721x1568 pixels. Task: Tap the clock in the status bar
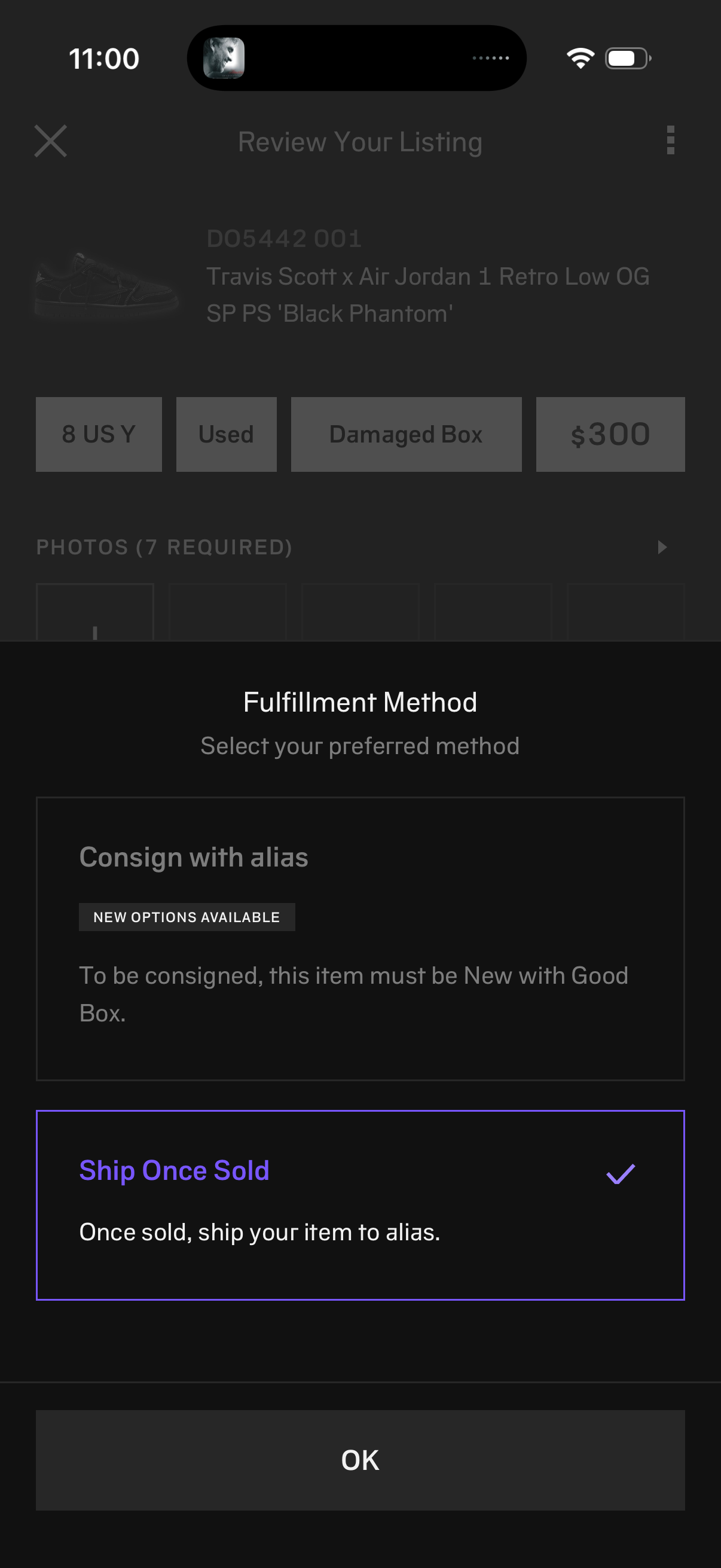103,57
